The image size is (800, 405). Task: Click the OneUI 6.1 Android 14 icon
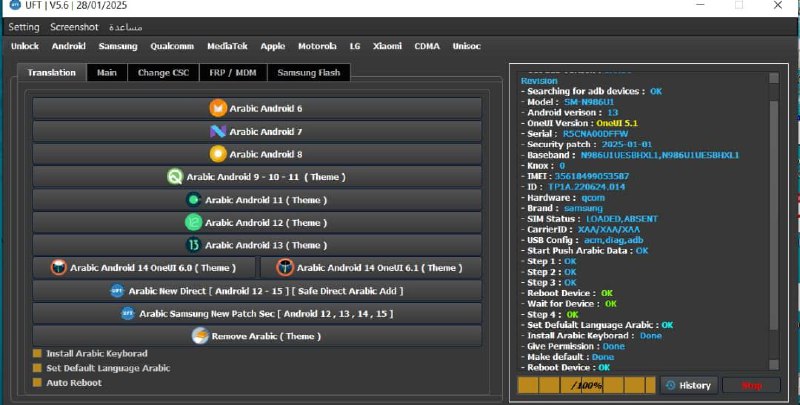point(285,268)
